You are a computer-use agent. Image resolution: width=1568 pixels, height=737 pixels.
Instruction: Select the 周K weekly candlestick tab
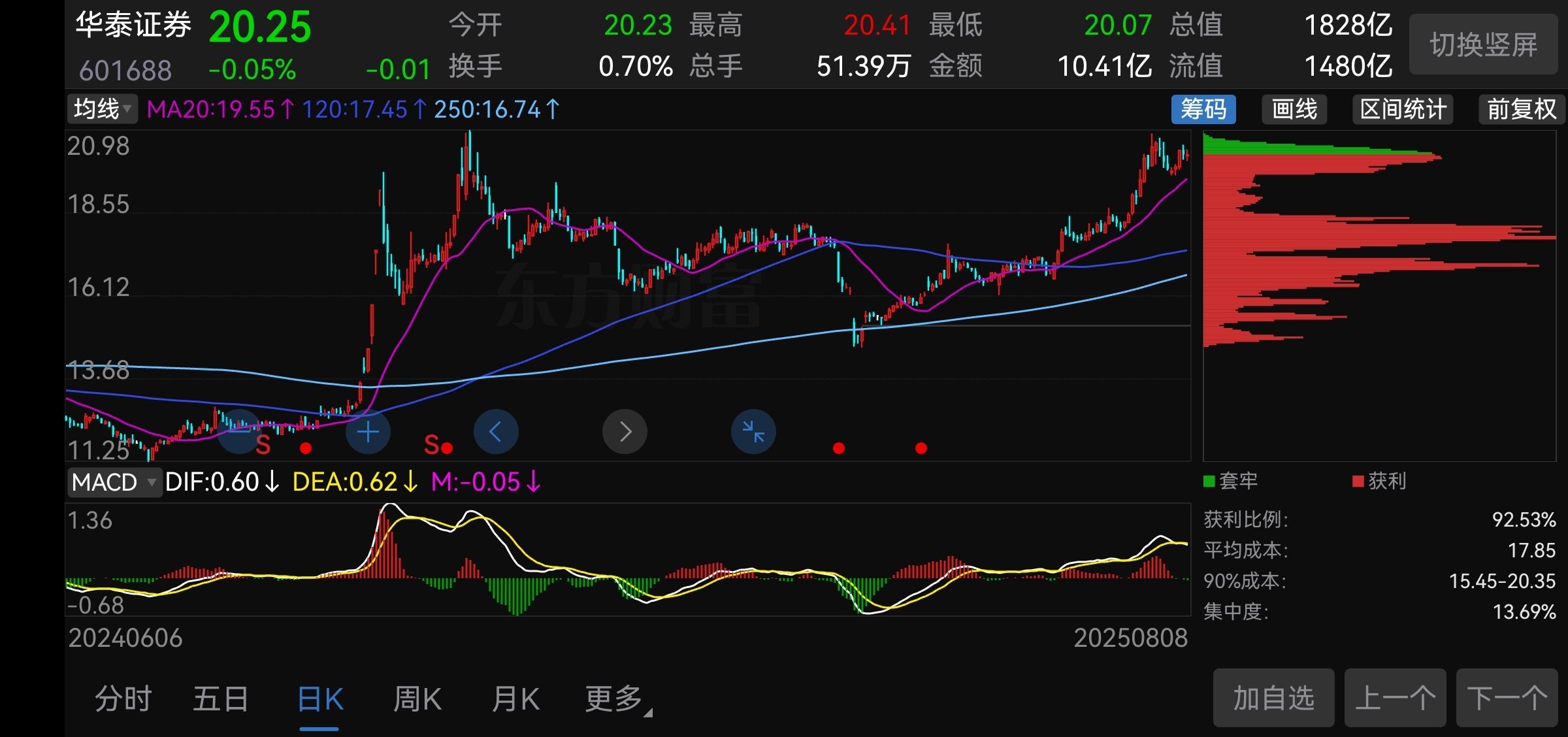(x=417, y=699)
